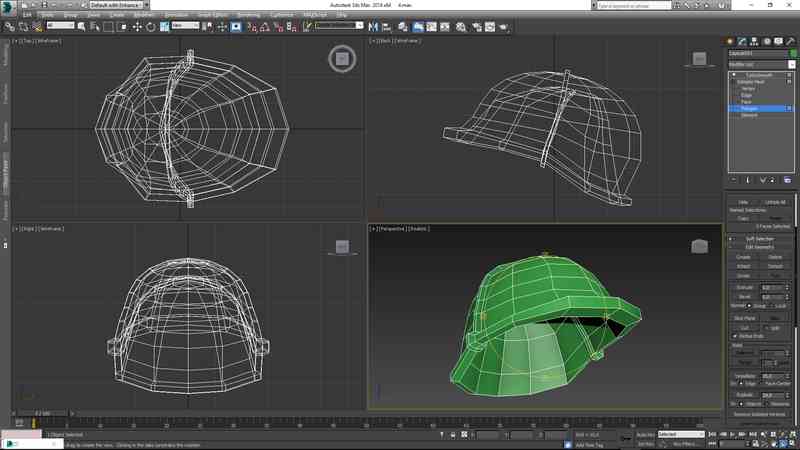
Task: Enable the Refine Ends checkbox
Action: [735, 336]
